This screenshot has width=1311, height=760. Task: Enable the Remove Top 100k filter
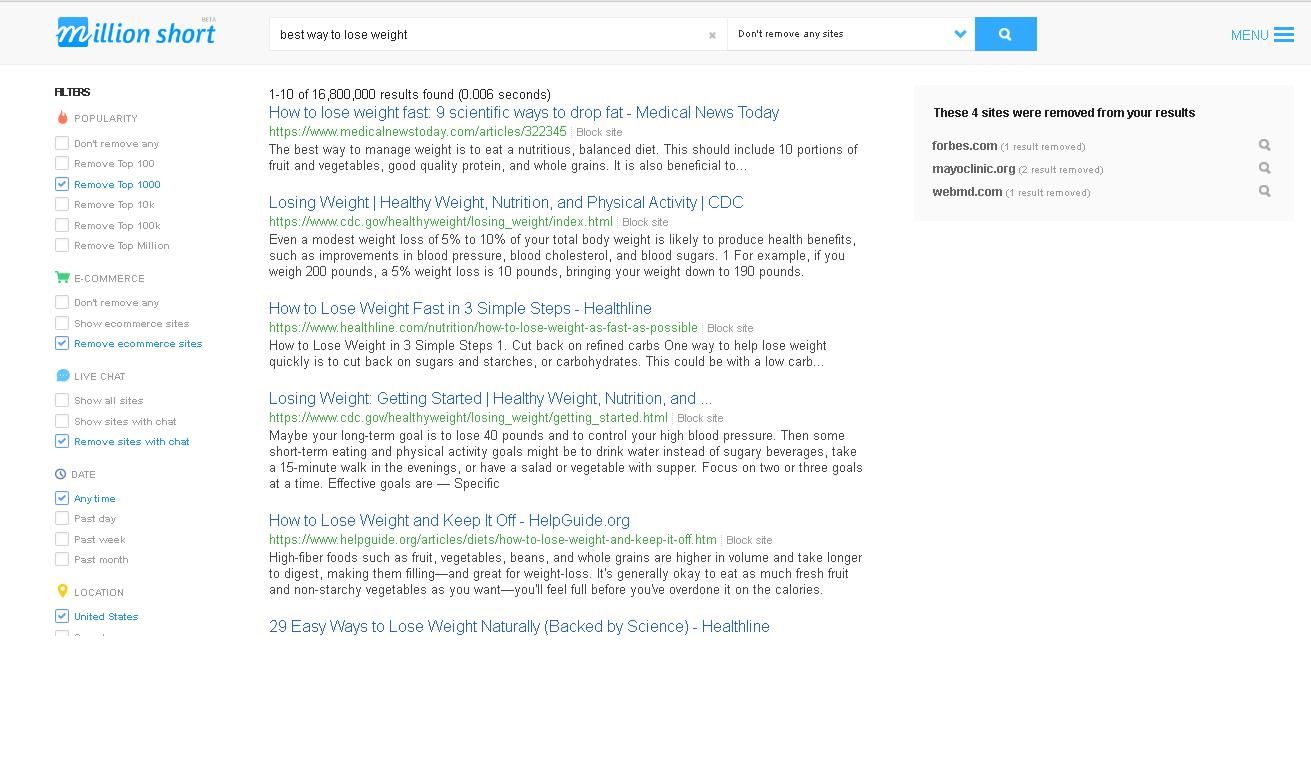click(x=62, y=225)
